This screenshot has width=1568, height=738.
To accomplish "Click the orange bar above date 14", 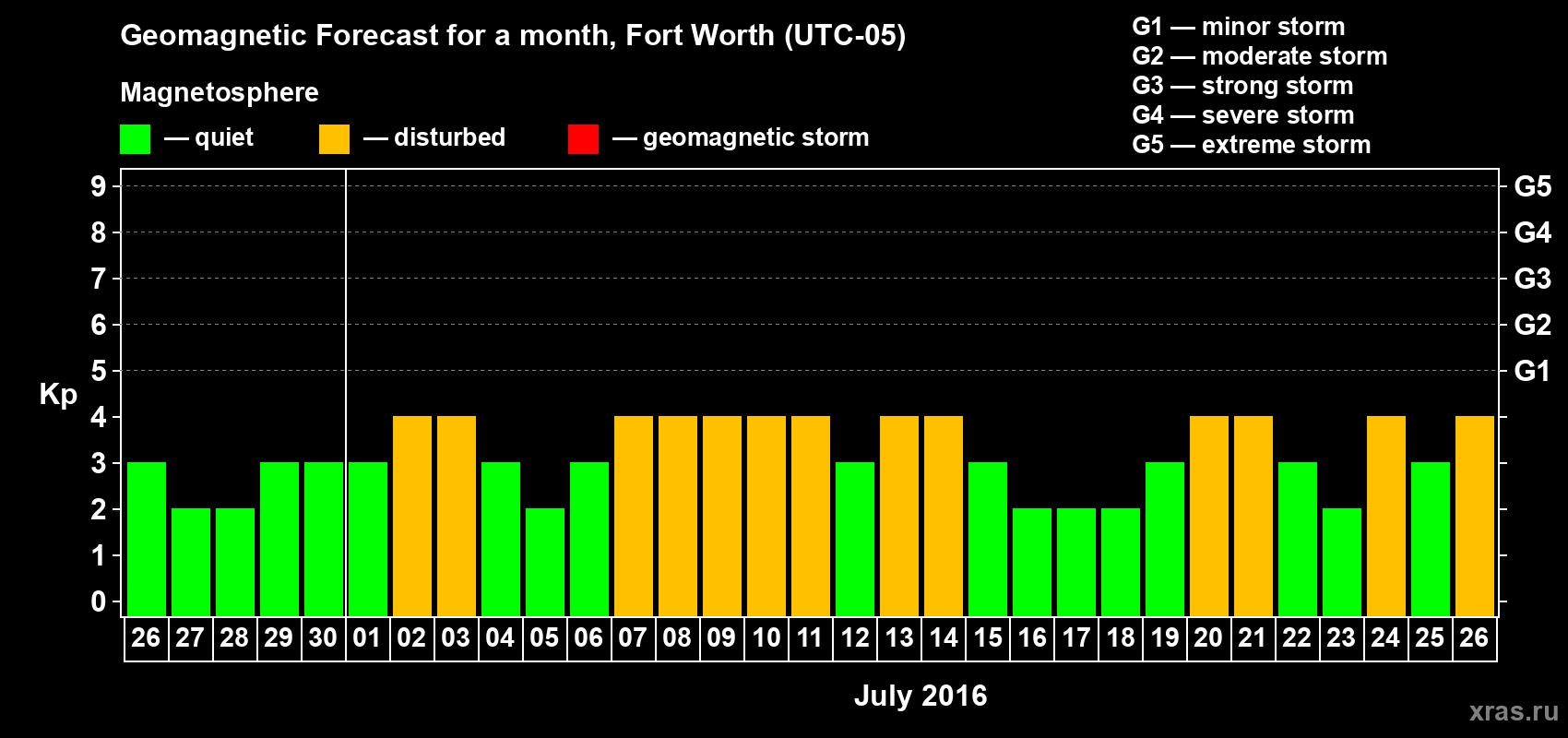I will 944,517.
